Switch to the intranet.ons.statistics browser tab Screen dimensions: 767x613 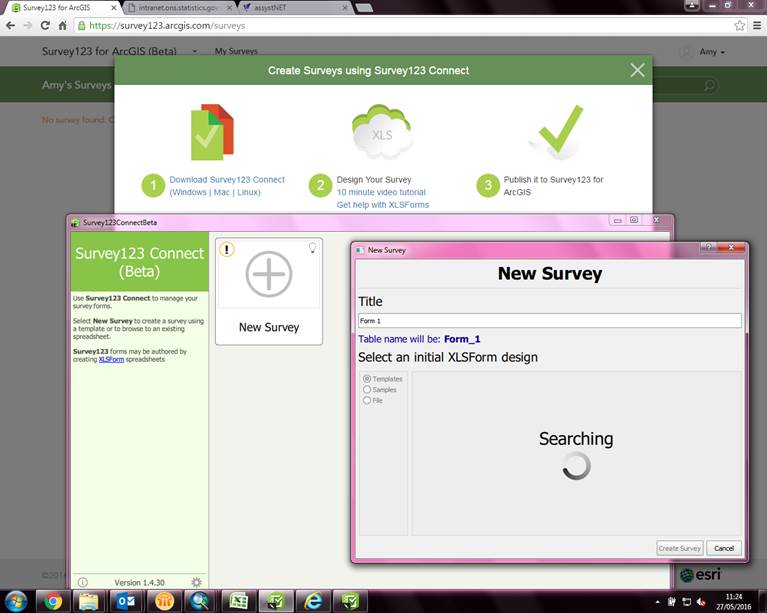click(176, 8)
